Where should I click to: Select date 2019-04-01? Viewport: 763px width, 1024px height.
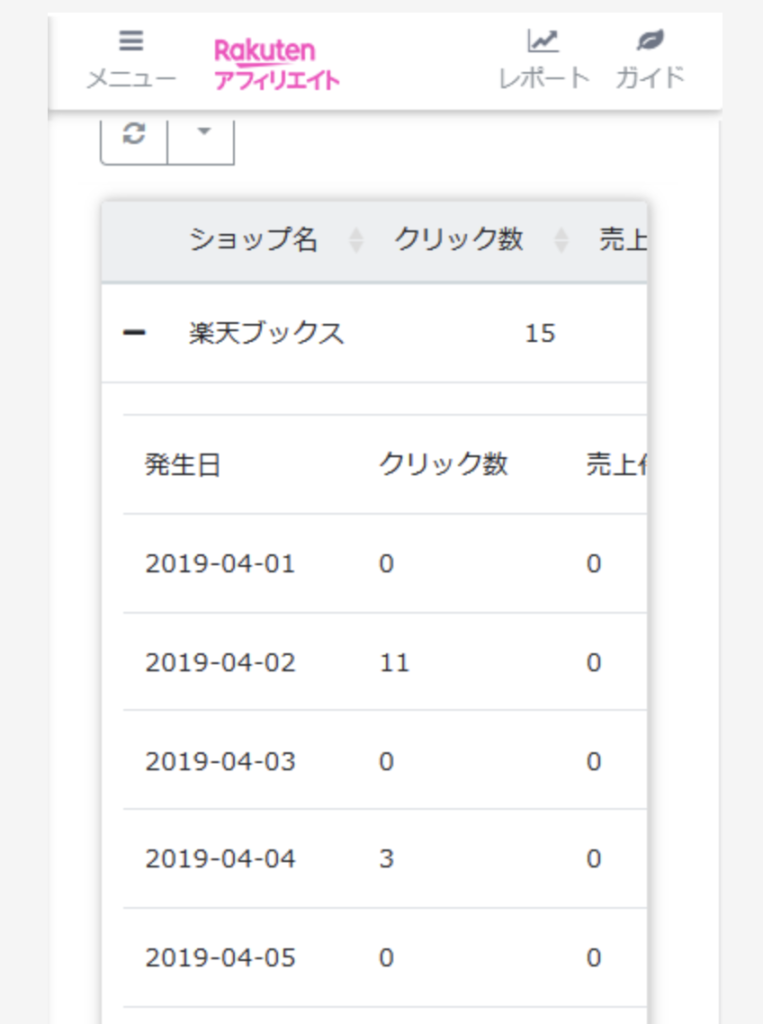coord(220,564)
